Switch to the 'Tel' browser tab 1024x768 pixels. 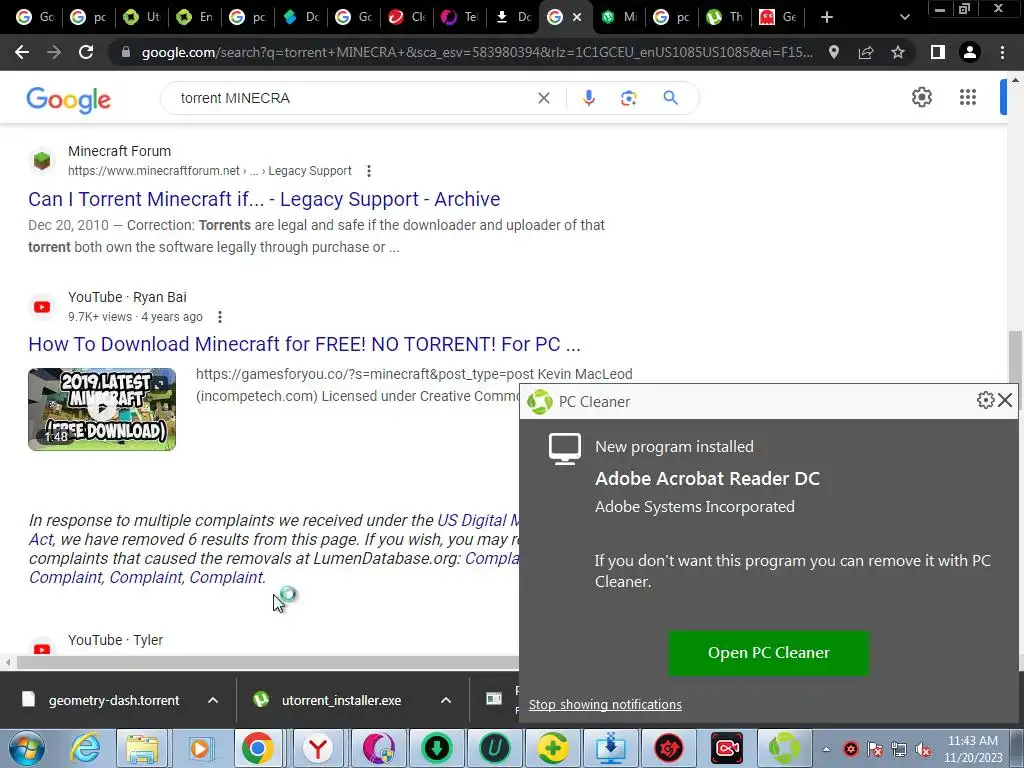pos(460,17)
